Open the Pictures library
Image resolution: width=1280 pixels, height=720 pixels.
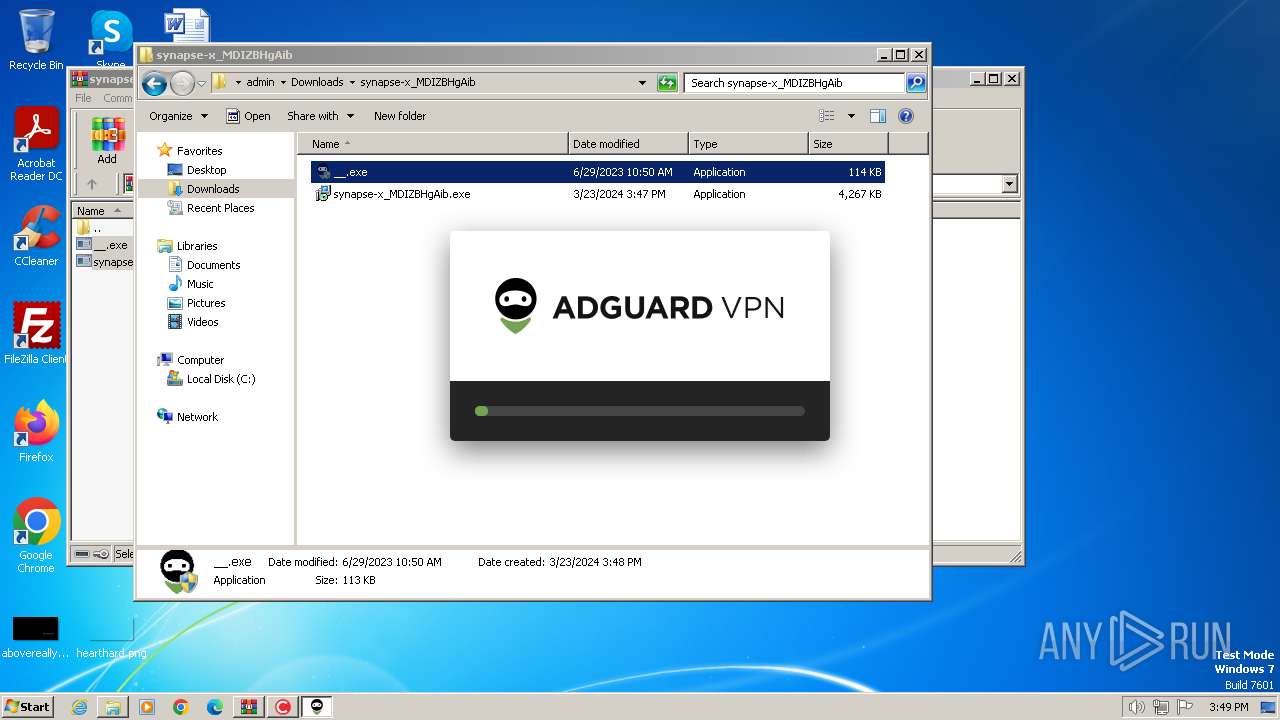[206, 303]
